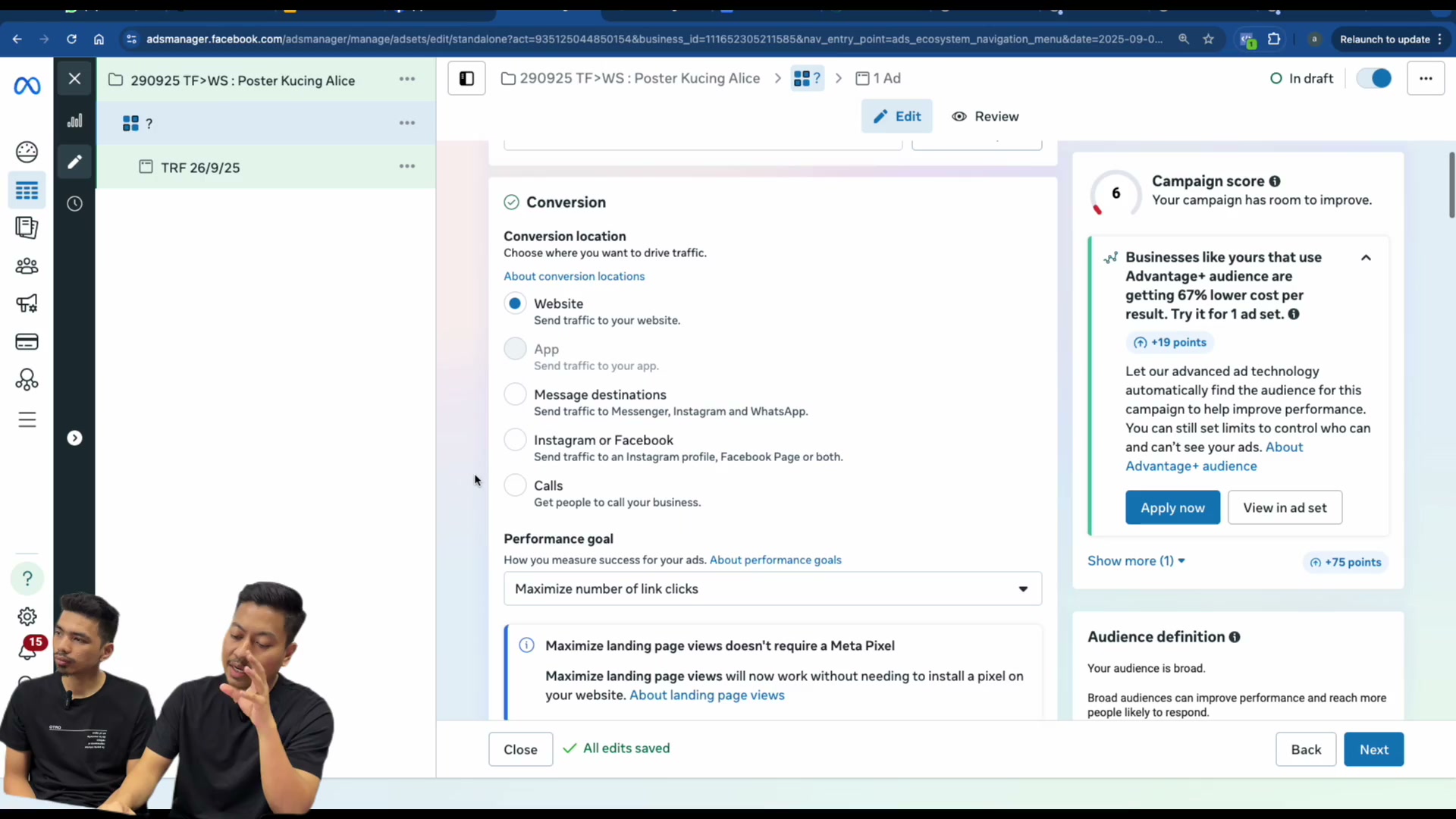Open the history clock icon in editor rail

tap(74, 203)
